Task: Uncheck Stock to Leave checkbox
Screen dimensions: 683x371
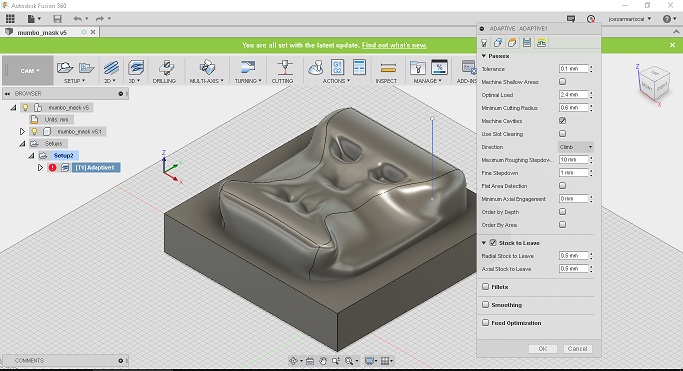Action: coord(493,243)
